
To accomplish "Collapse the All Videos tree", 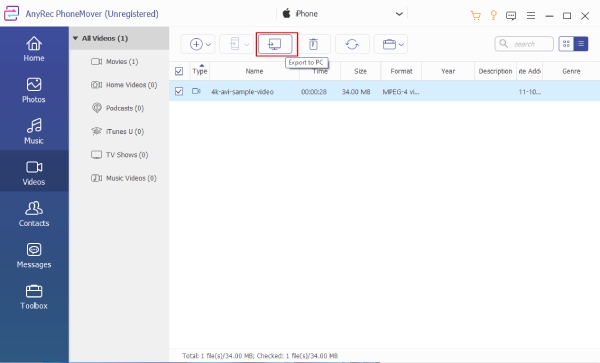I will (x=75, y=38).
